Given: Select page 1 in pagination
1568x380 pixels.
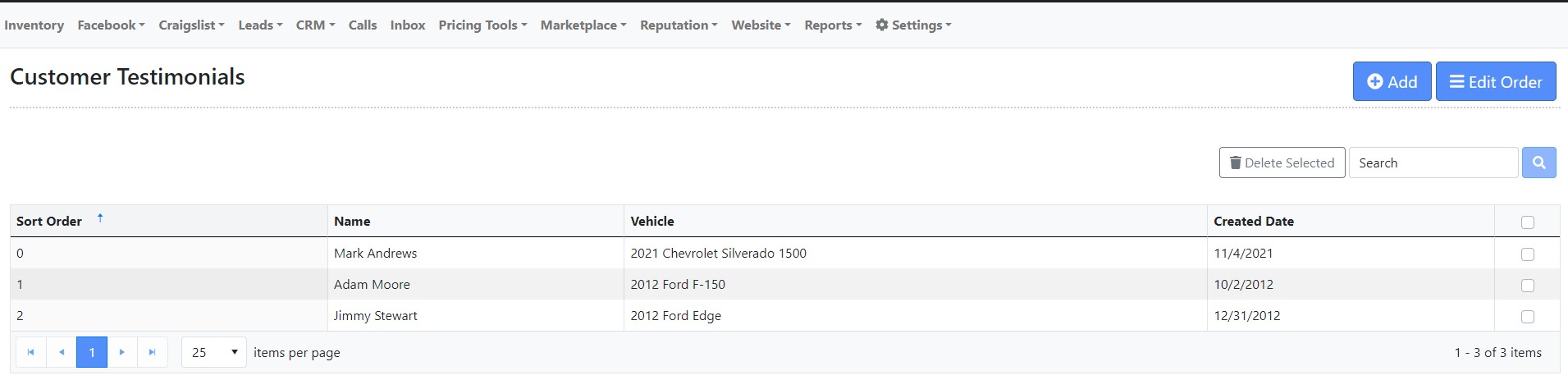Looking at the screenshot, I should click(92, 352).
